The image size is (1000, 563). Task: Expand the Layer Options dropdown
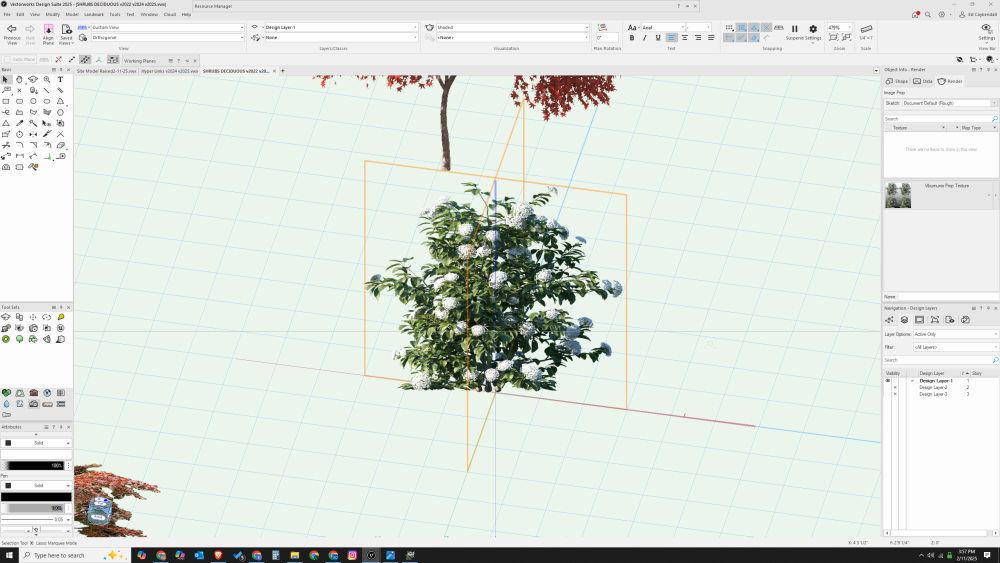[x=955, y=334]
